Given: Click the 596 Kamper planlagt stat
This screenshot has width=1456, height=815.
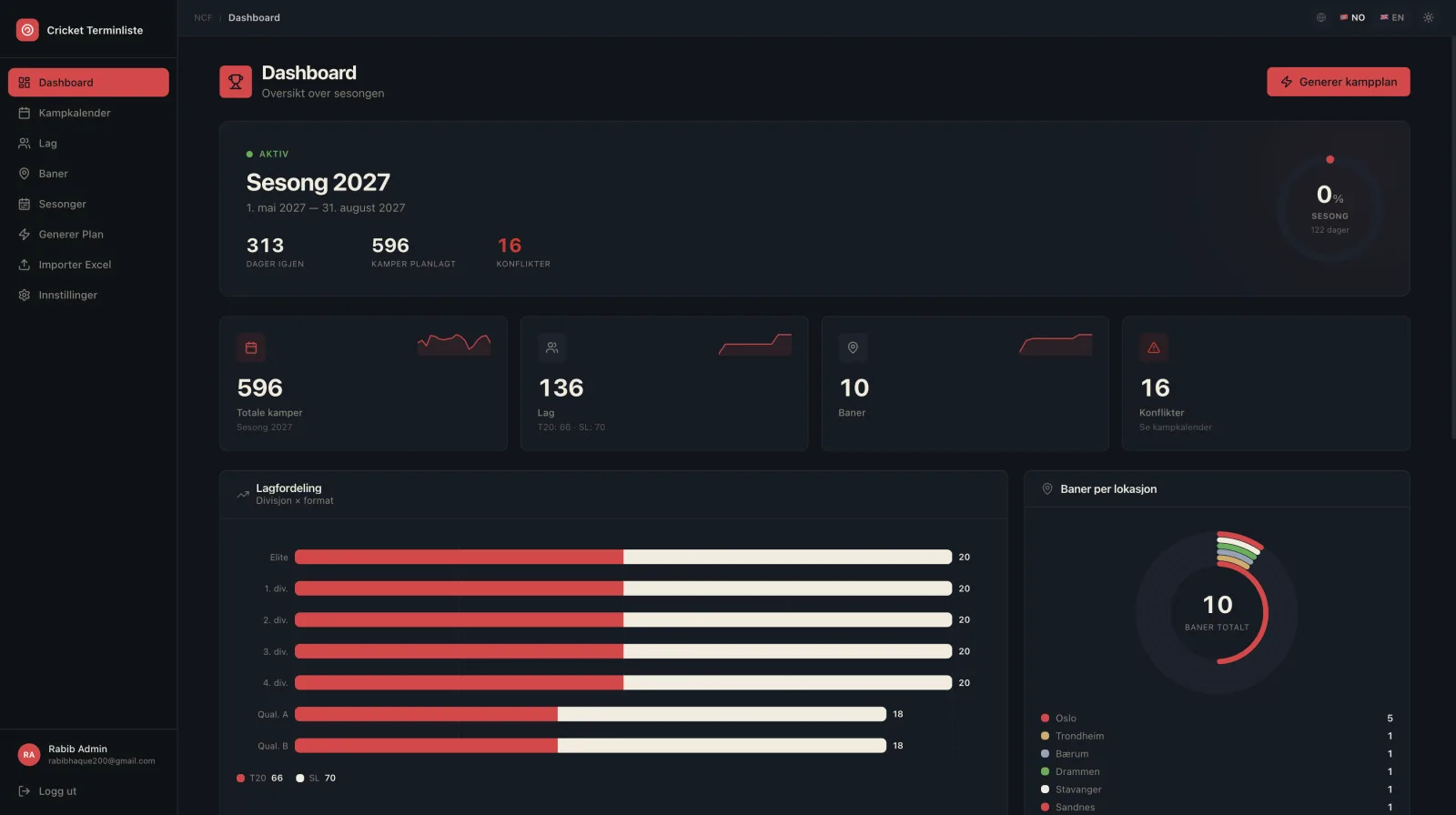Looking at the screenshot, I should [413, 251].
